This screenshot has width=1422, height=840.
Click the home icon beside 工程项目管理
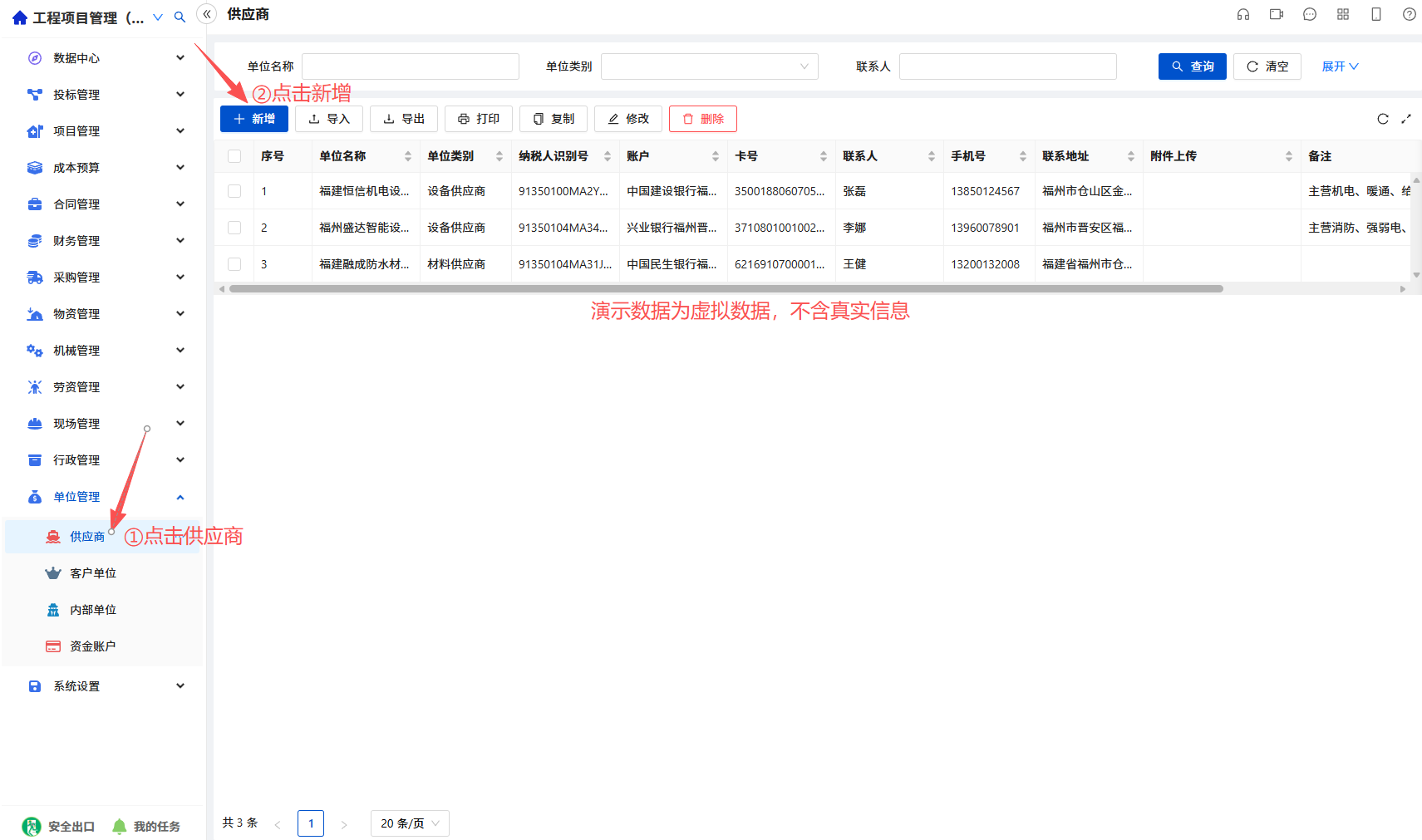tap(20, 17)
